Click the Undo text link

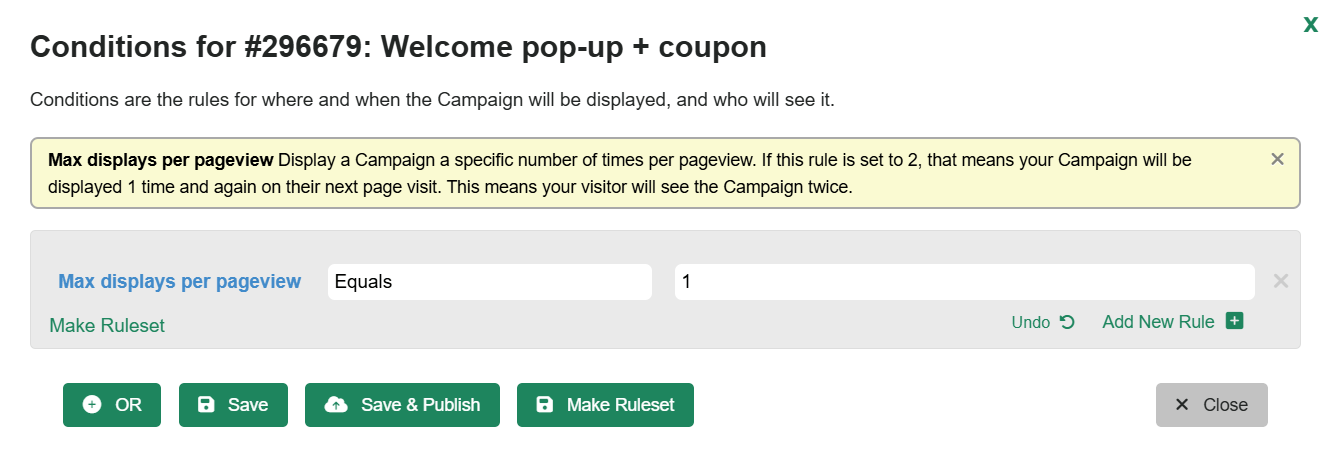click(1031, 322)
